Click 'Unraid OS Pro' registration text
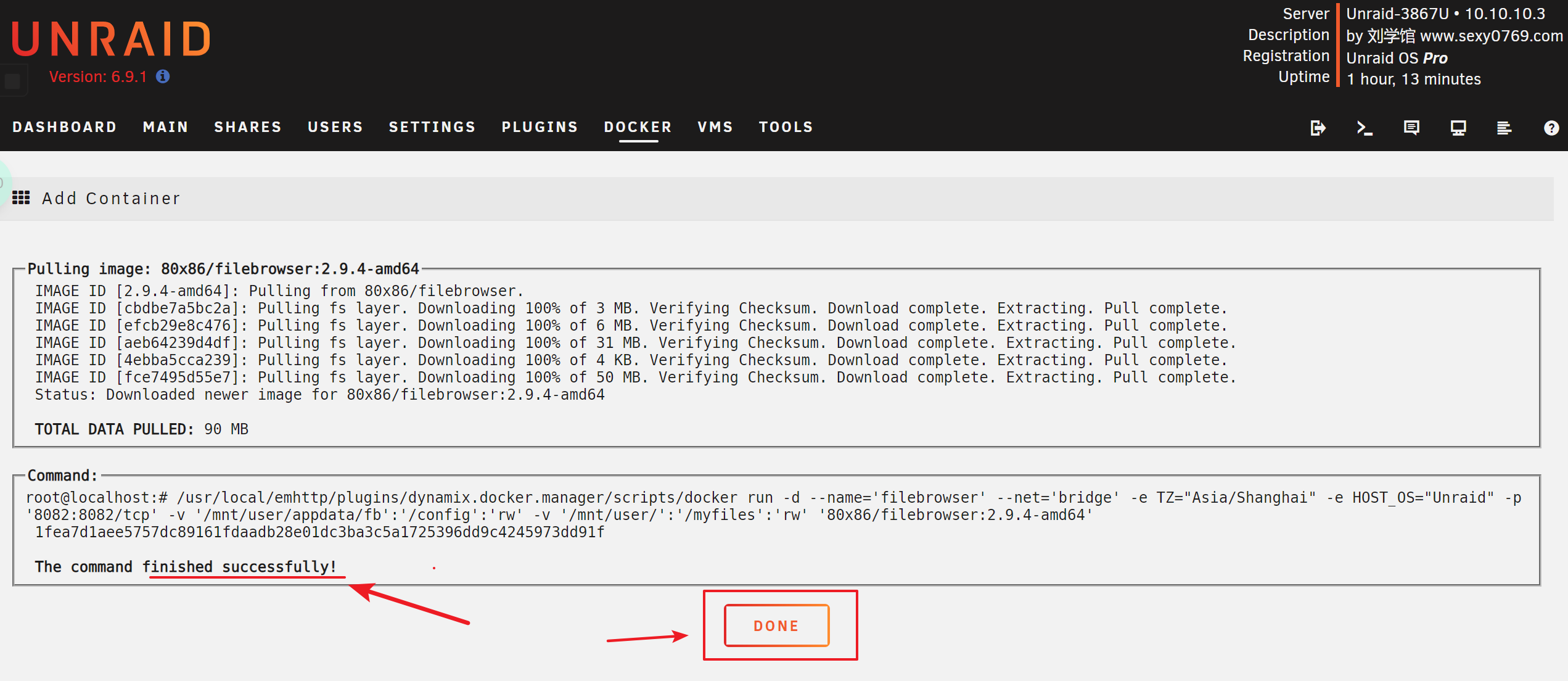This screenshot has height=681, width=1568. click(x=1397, y=58)
